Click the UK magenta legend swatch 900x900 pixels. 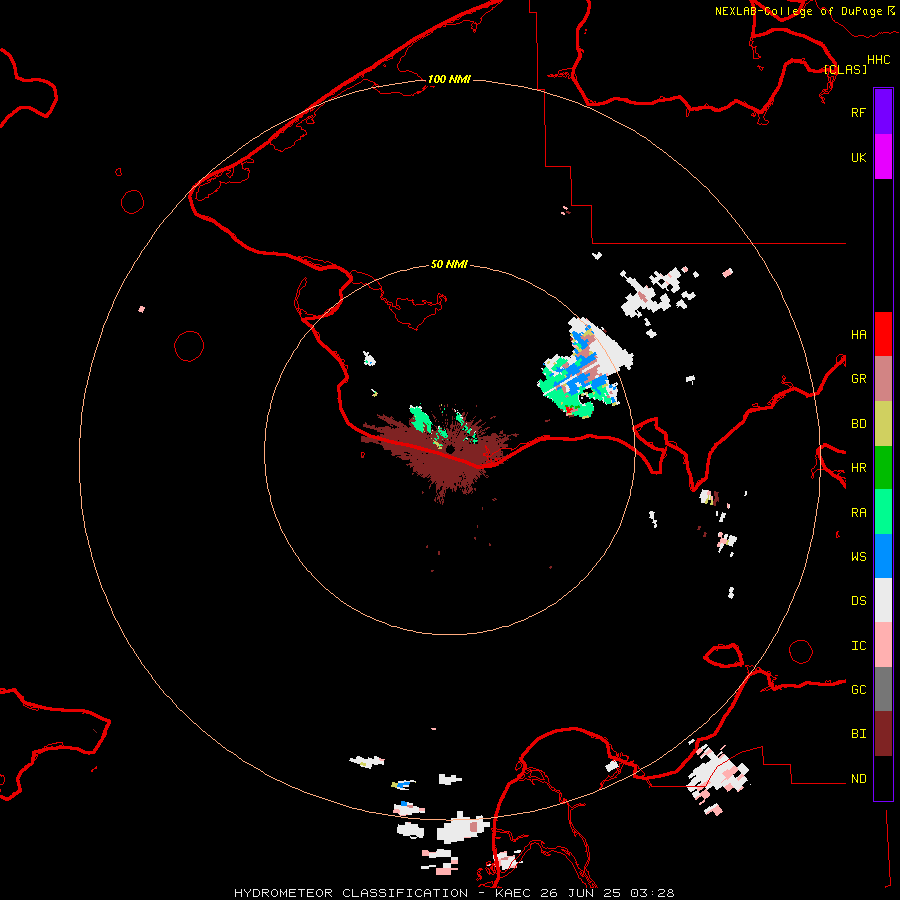883,157
